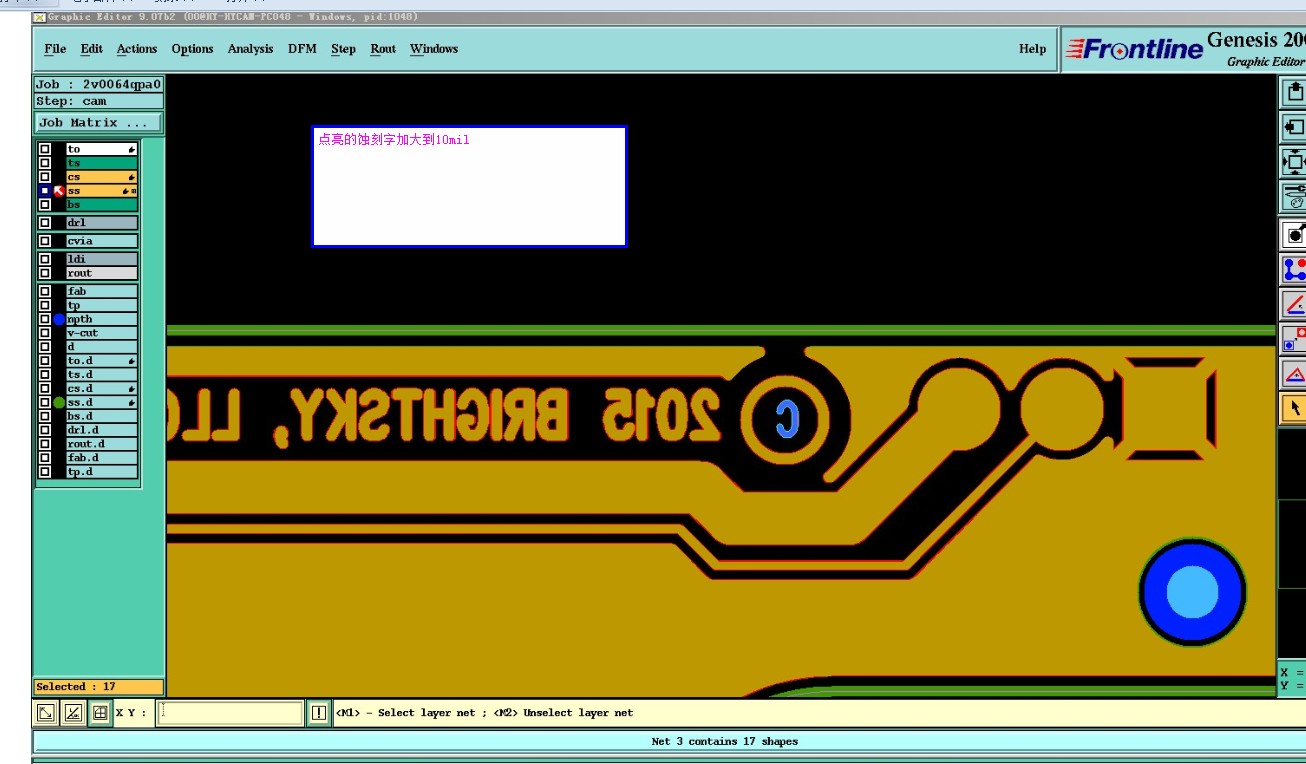1306x764 pixels.
Task: Click the exclamation mark execute button
Action: 318,713
